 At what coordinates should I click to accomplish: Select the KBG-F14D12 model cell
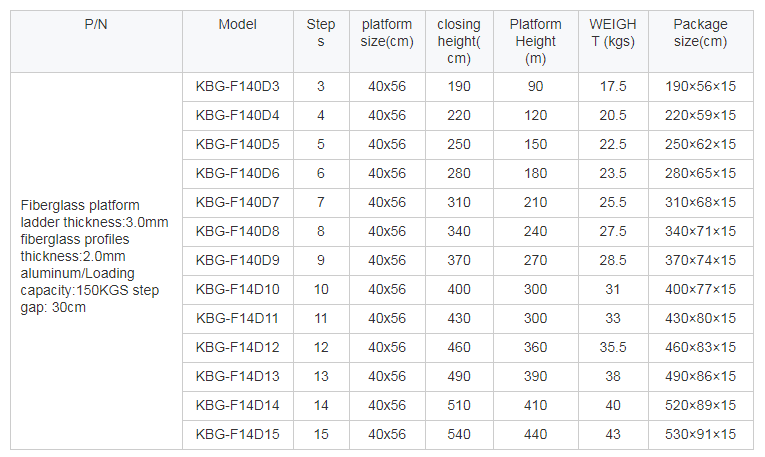[x=238, y=348]
